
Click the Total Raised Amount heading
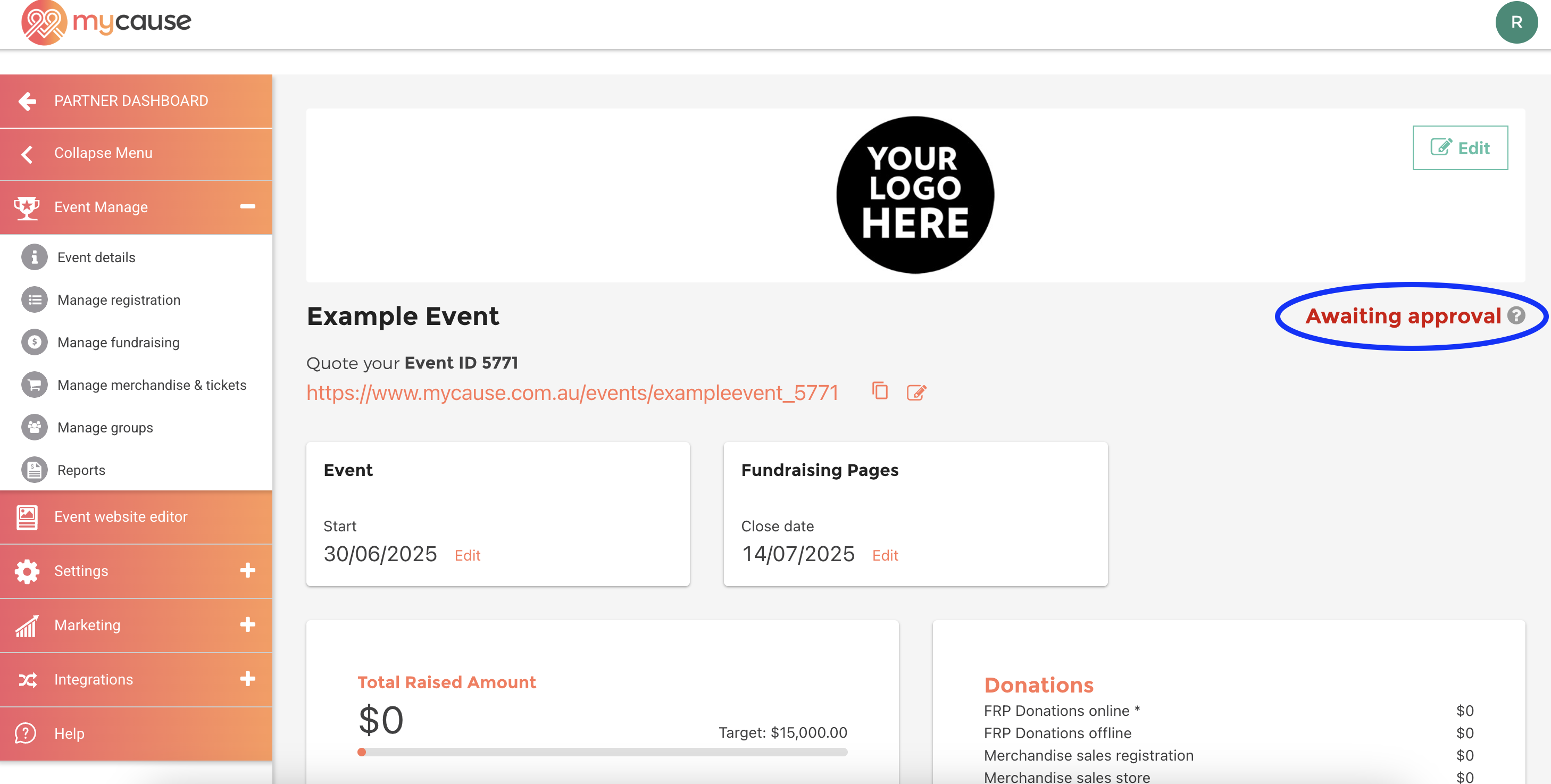446,682
